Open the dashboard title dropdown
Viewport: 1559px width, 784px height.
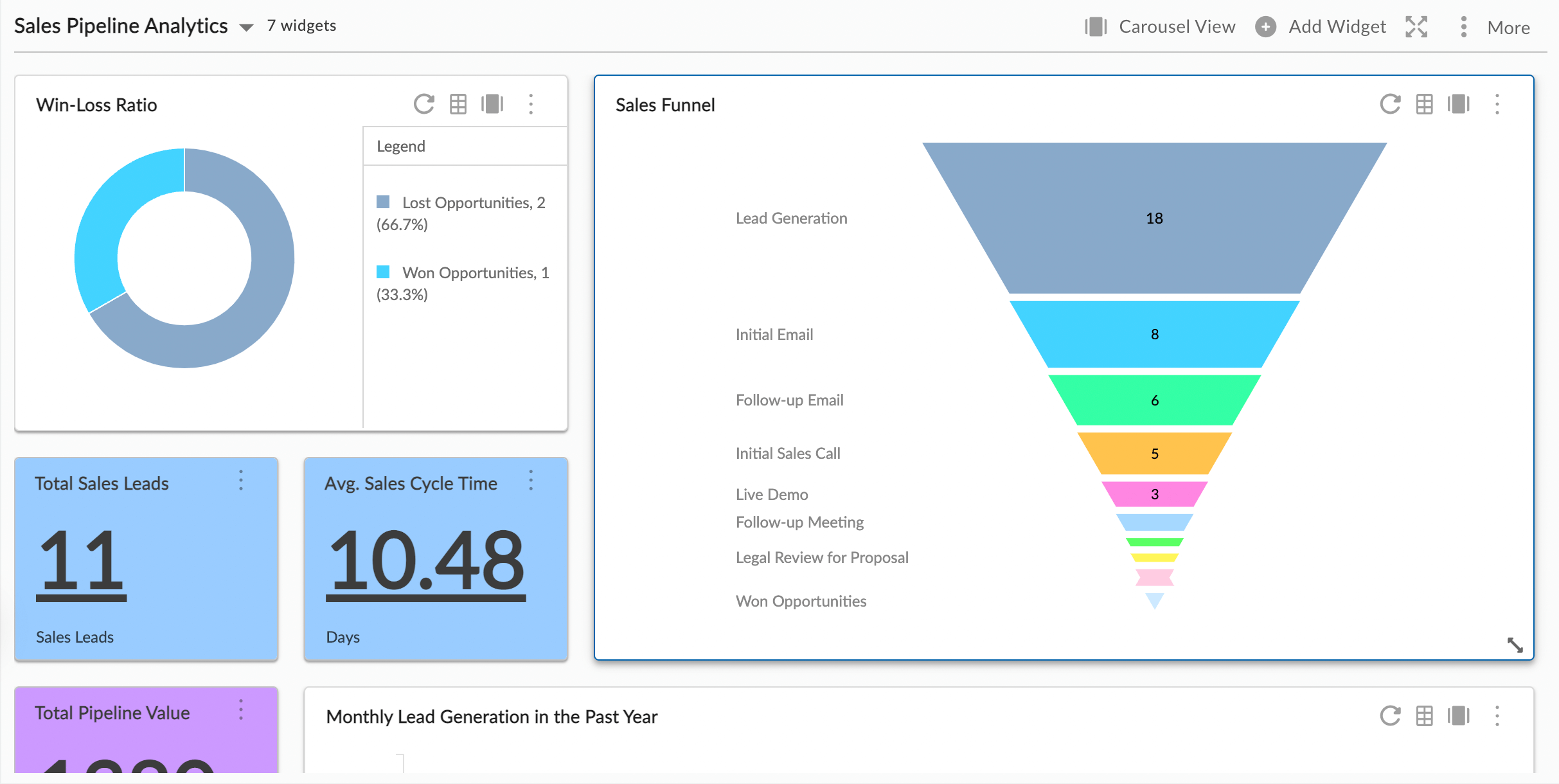246,28
